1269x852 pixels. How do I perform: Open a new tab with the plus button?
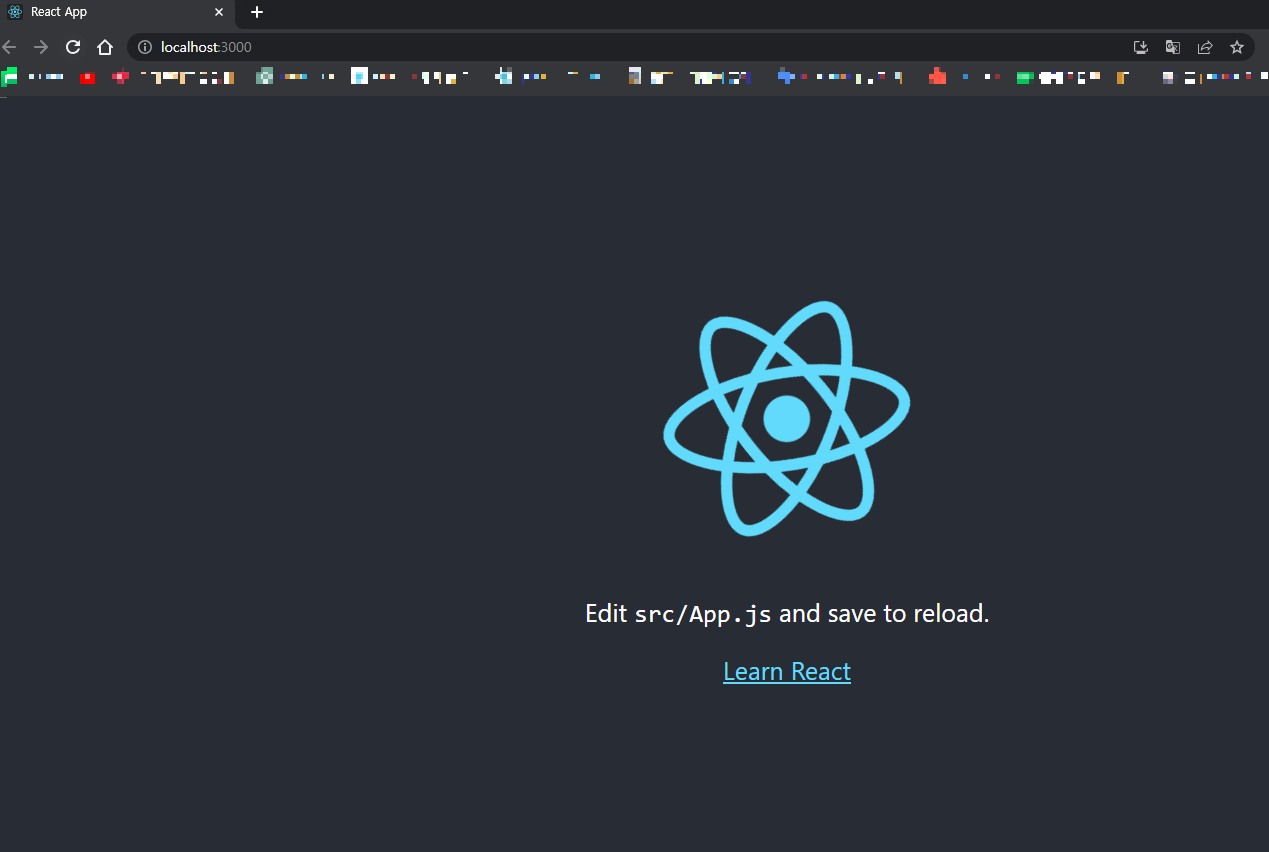[257, 12]
